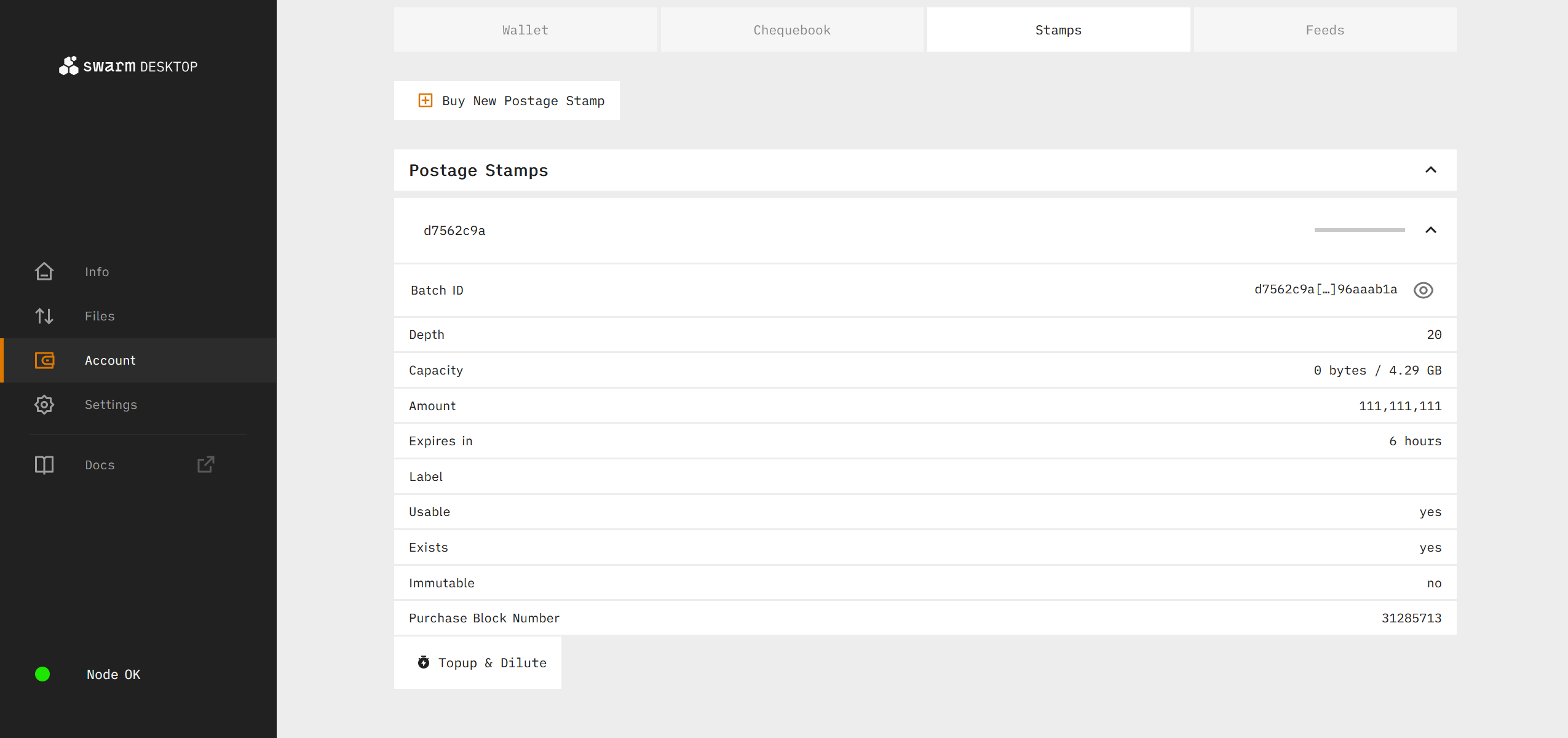Open Topup & Dilute for the stamp
The image size is (1568, 738).
tap(478, 662)
